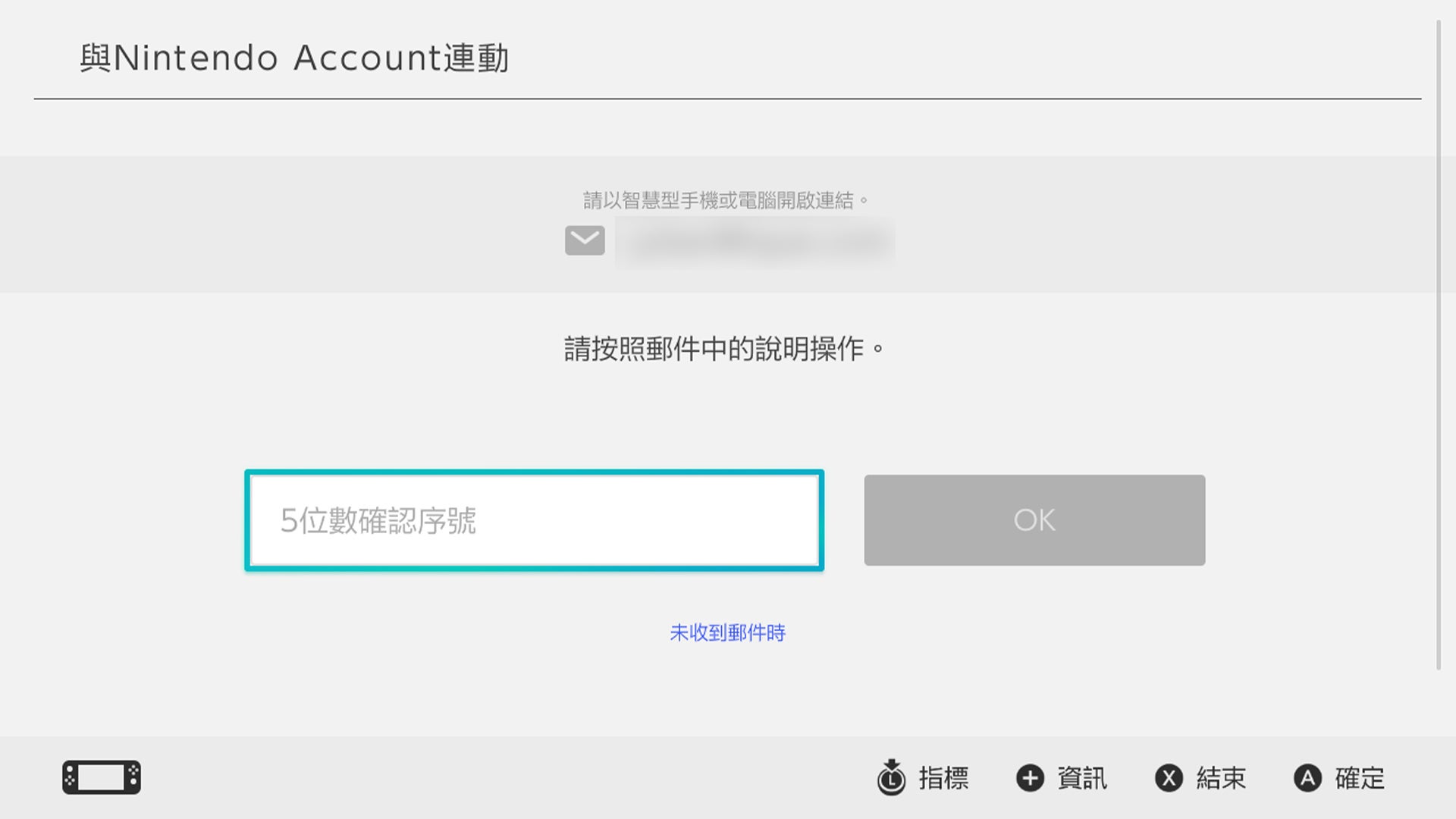Click the vertical scrollbar on right edge
Image resolution: width=1456 pixels, height=819 pixels.
tap(1439, 345)
